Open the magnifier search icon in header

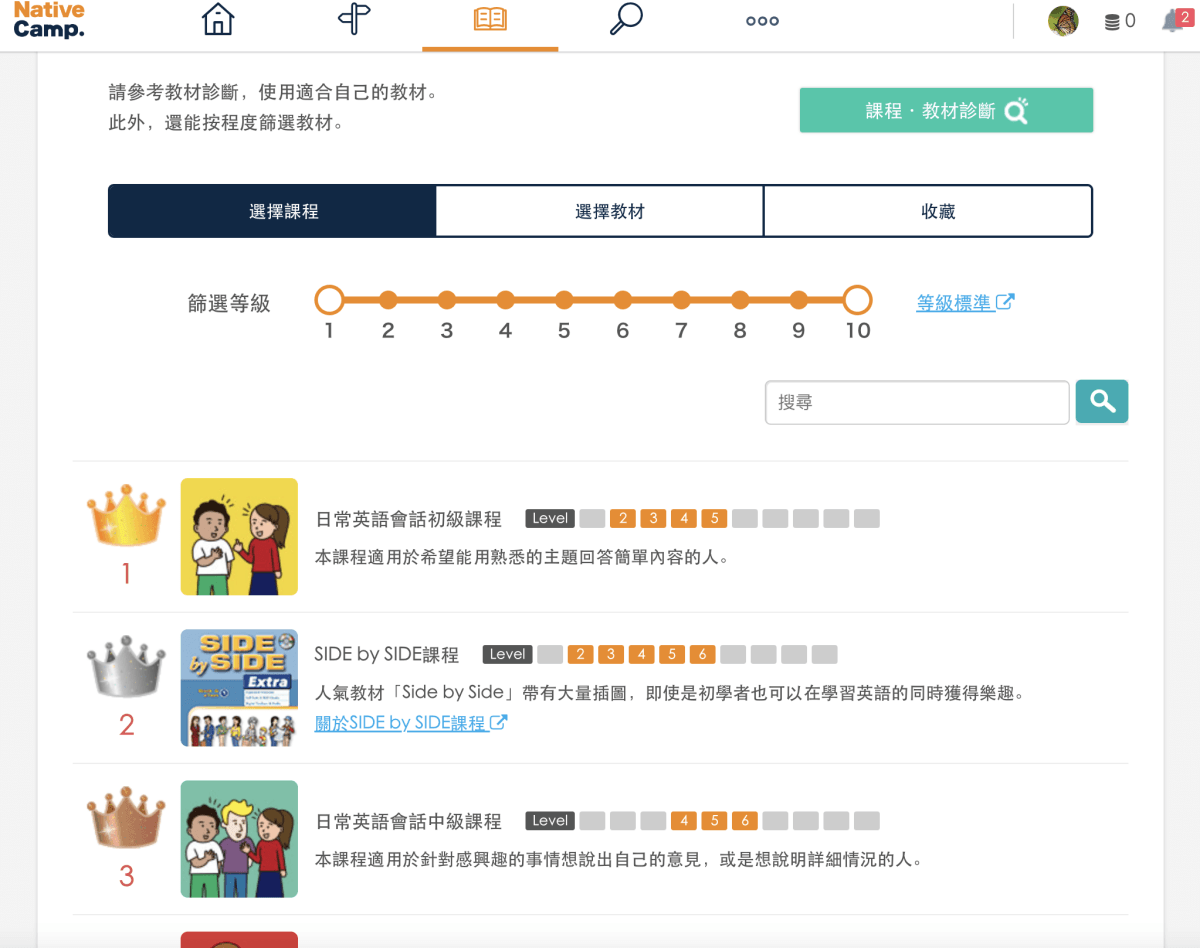coord(626,20)
